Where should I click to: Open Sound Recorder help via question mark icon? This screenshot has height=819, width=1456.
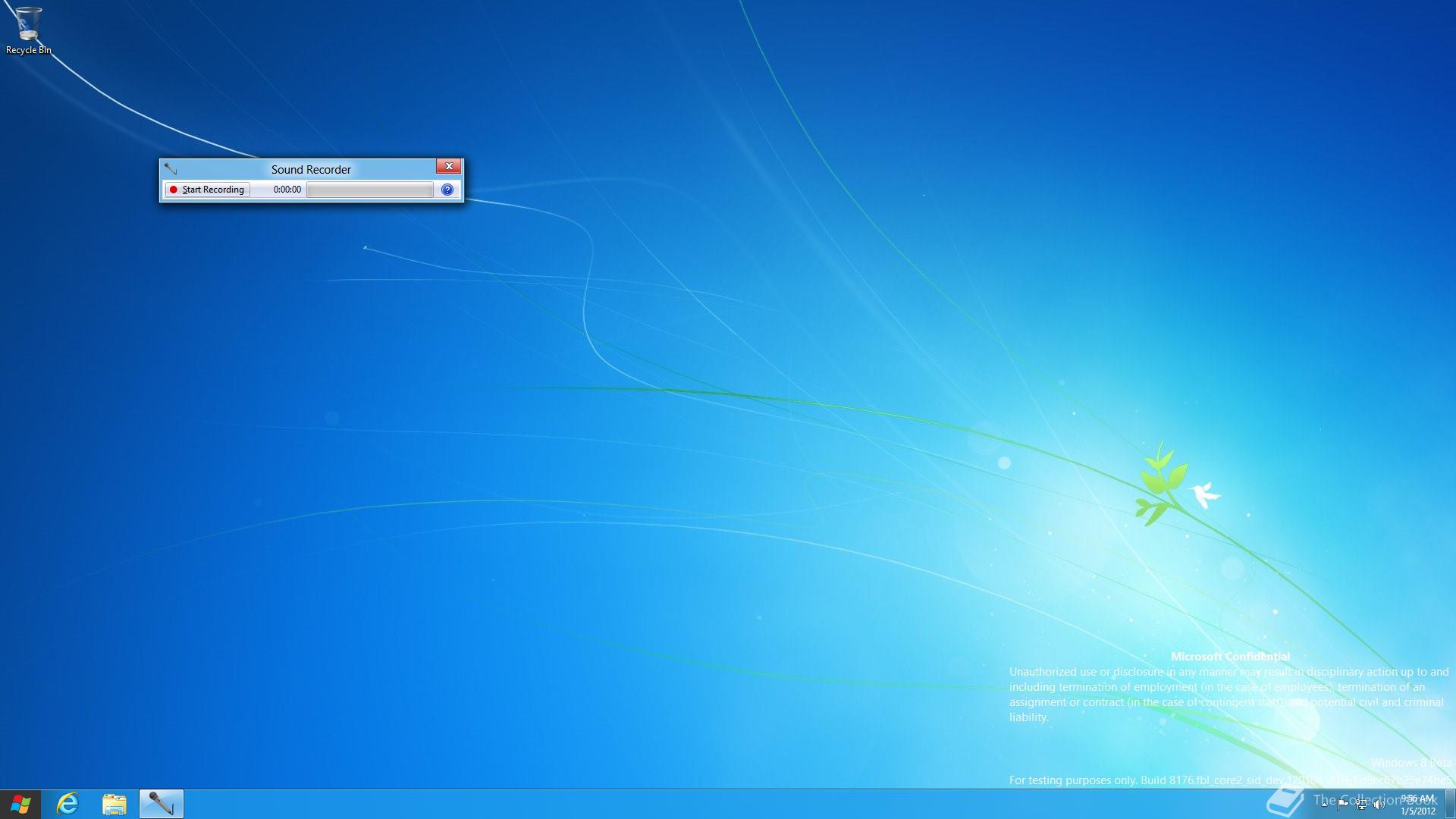[x=447, y=190]
